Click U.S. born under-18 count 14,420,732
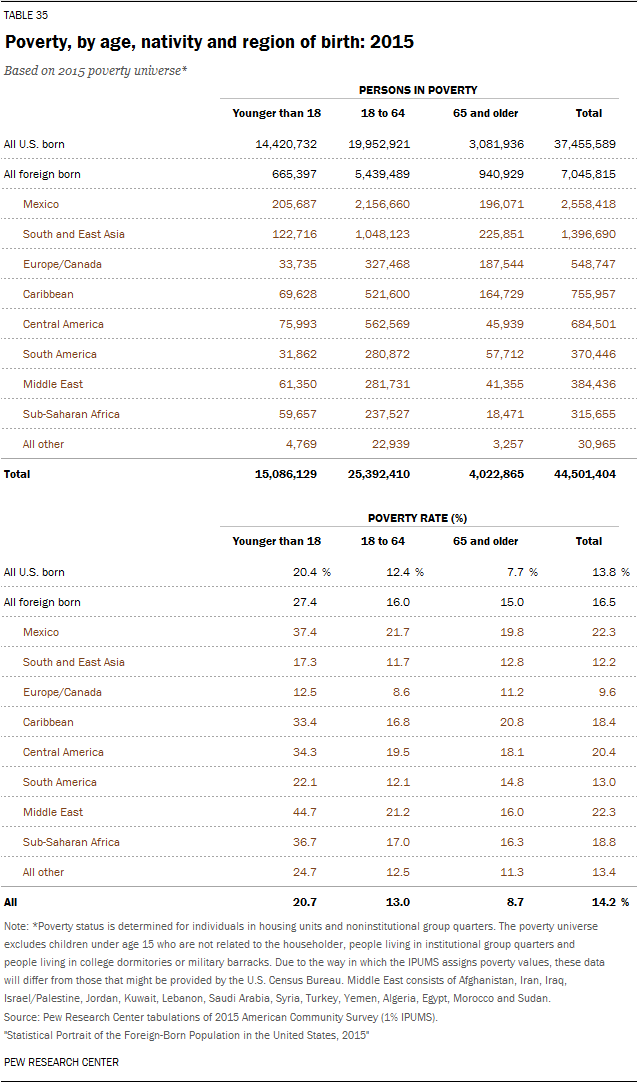 (286, 144)
